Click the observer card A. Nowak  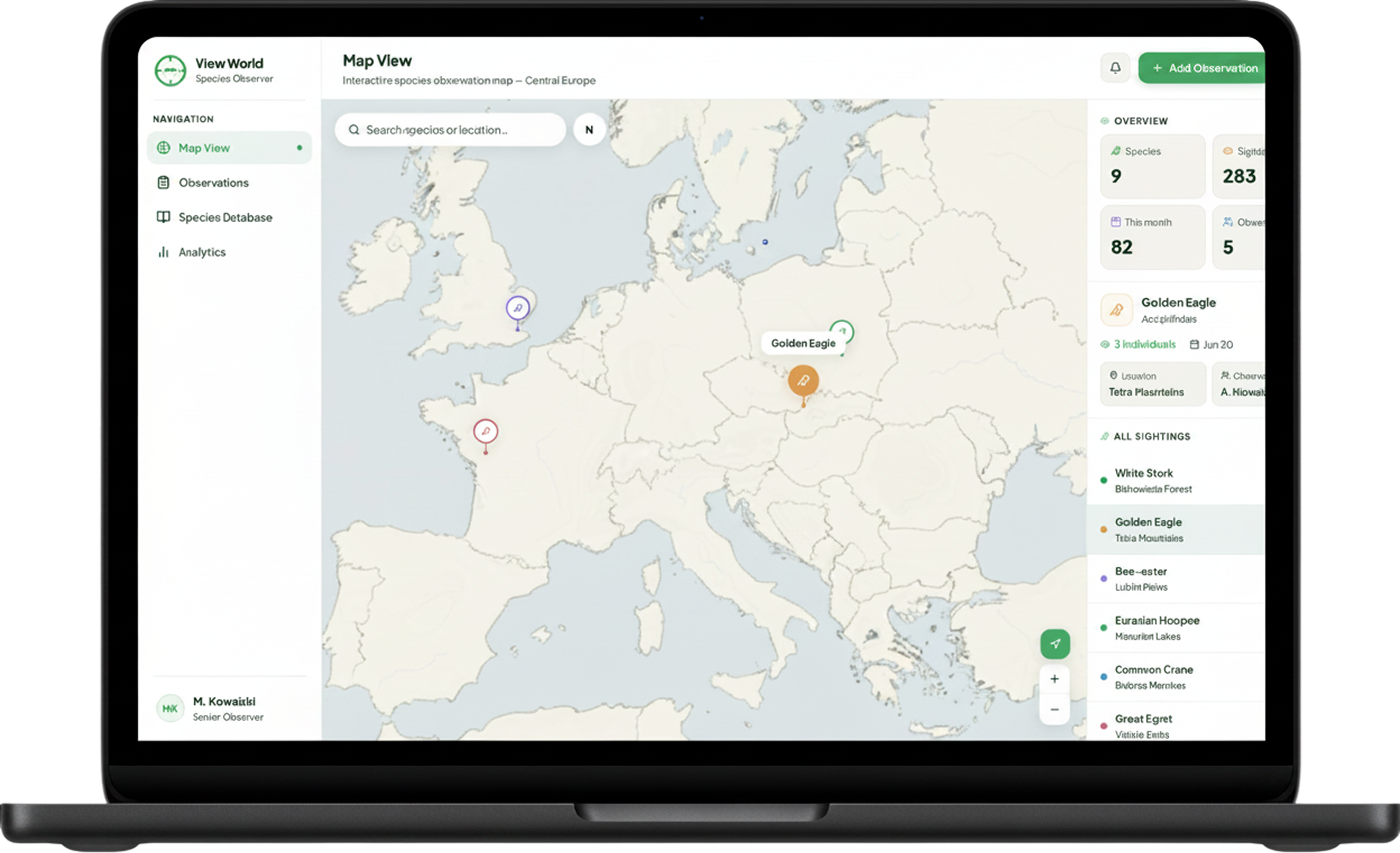[x=1239, y=384]
